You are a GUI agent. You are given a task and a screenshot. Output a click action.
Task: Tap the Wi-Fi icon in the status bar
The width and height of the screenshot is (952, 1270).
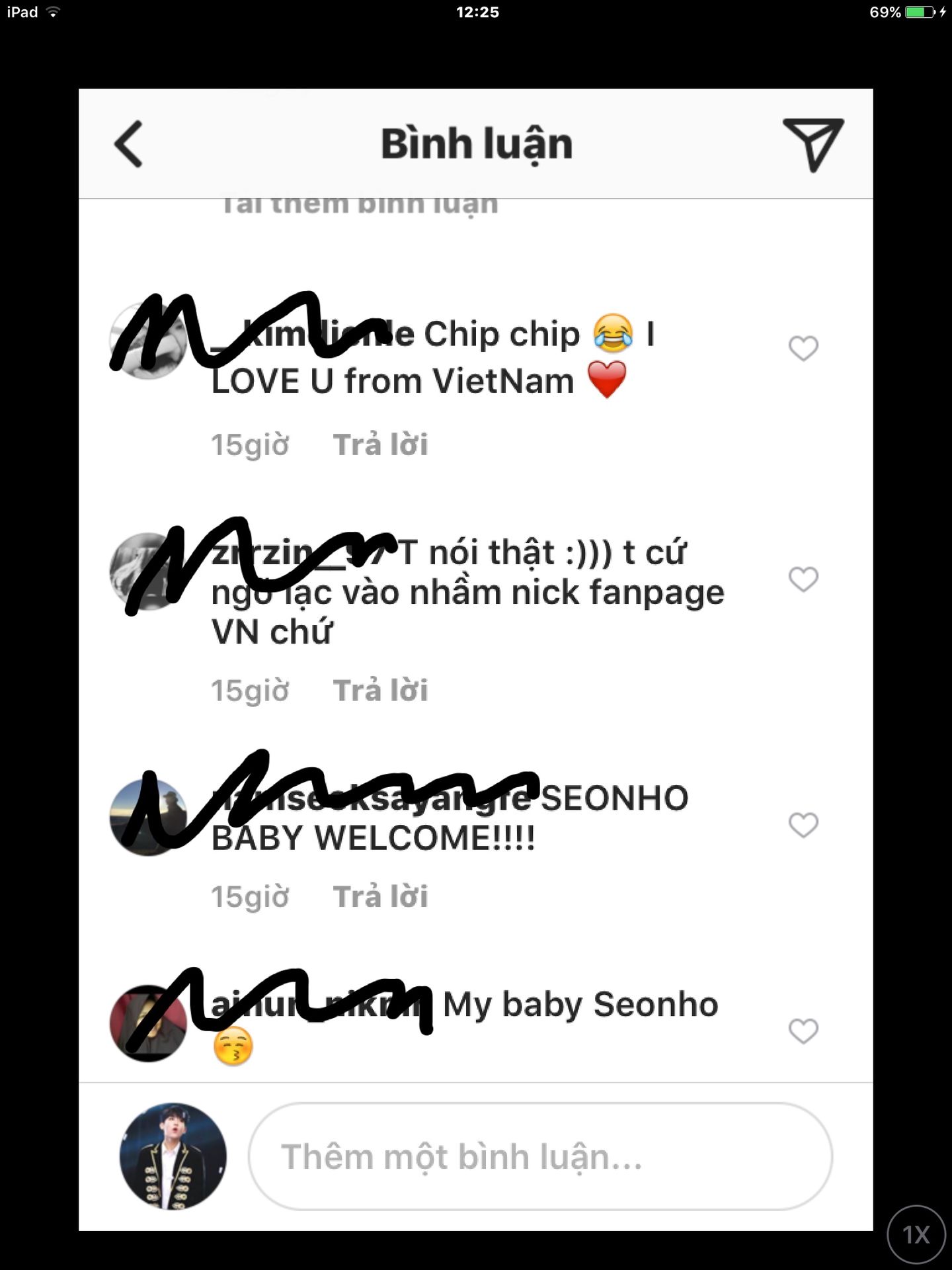[x=53, y=12]
